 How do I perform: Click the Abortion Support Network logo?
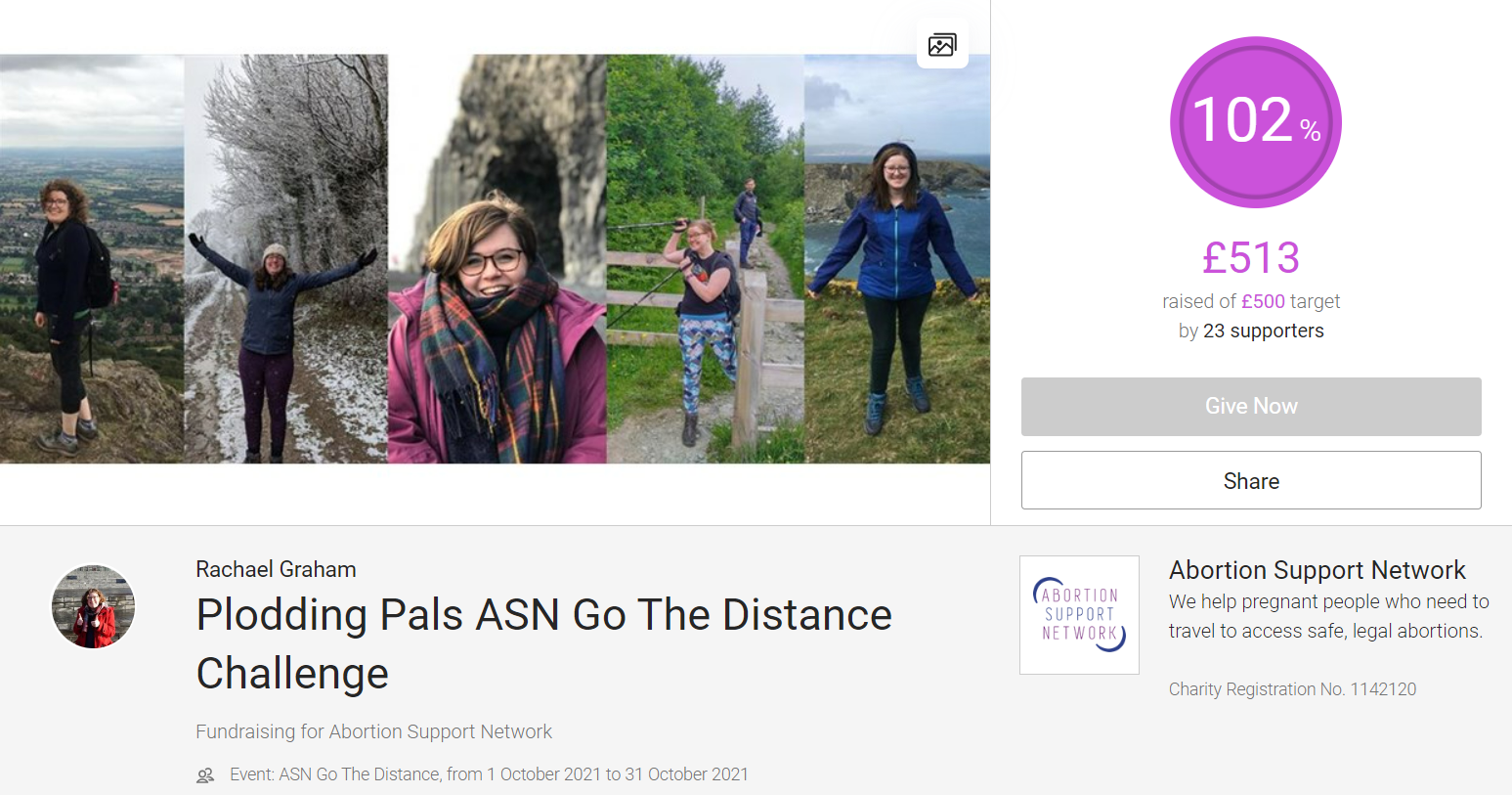[1079, 615]
